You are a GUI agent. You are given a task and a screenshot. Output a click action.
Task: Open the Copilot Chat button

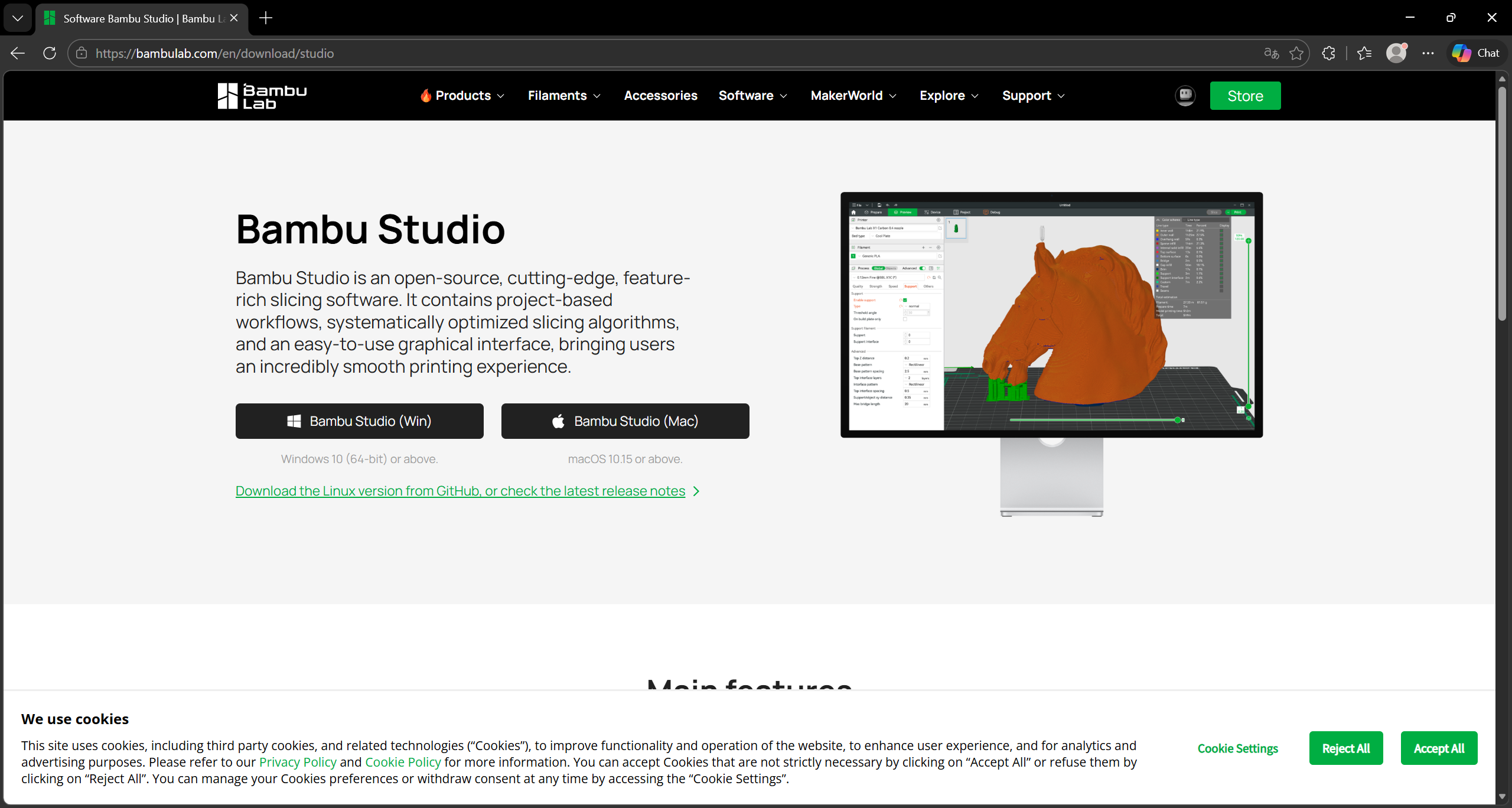click(x=1476, y=53)
